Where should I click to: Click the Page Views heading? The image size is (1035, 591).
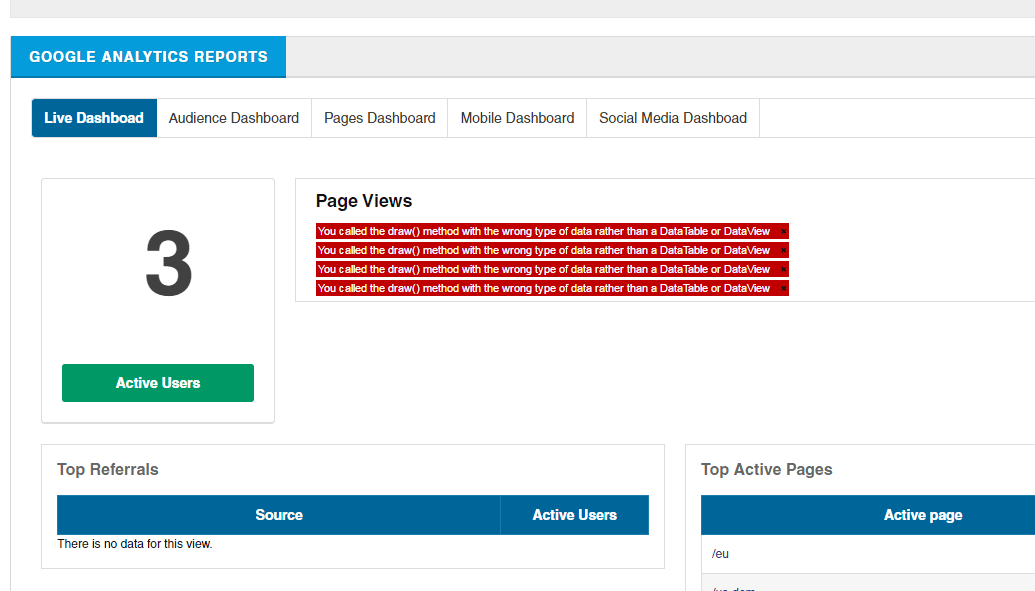364,201
